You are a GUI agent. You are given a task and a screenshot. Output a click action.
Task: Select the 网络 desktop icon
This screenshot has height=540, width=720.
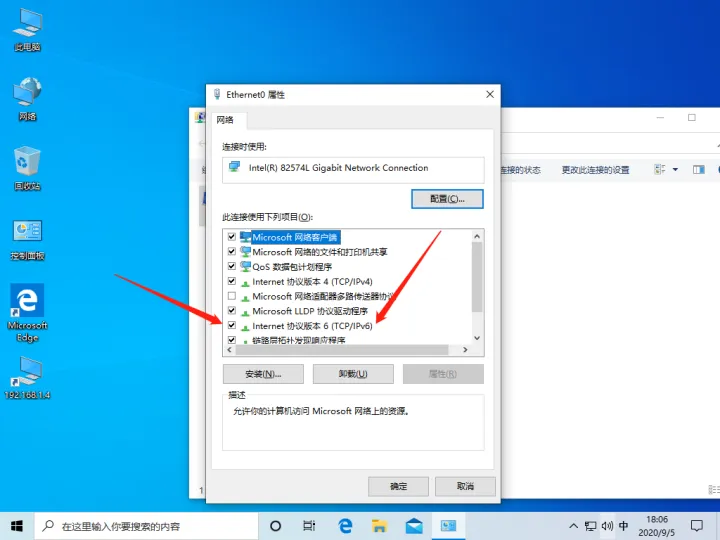point(28,99)
